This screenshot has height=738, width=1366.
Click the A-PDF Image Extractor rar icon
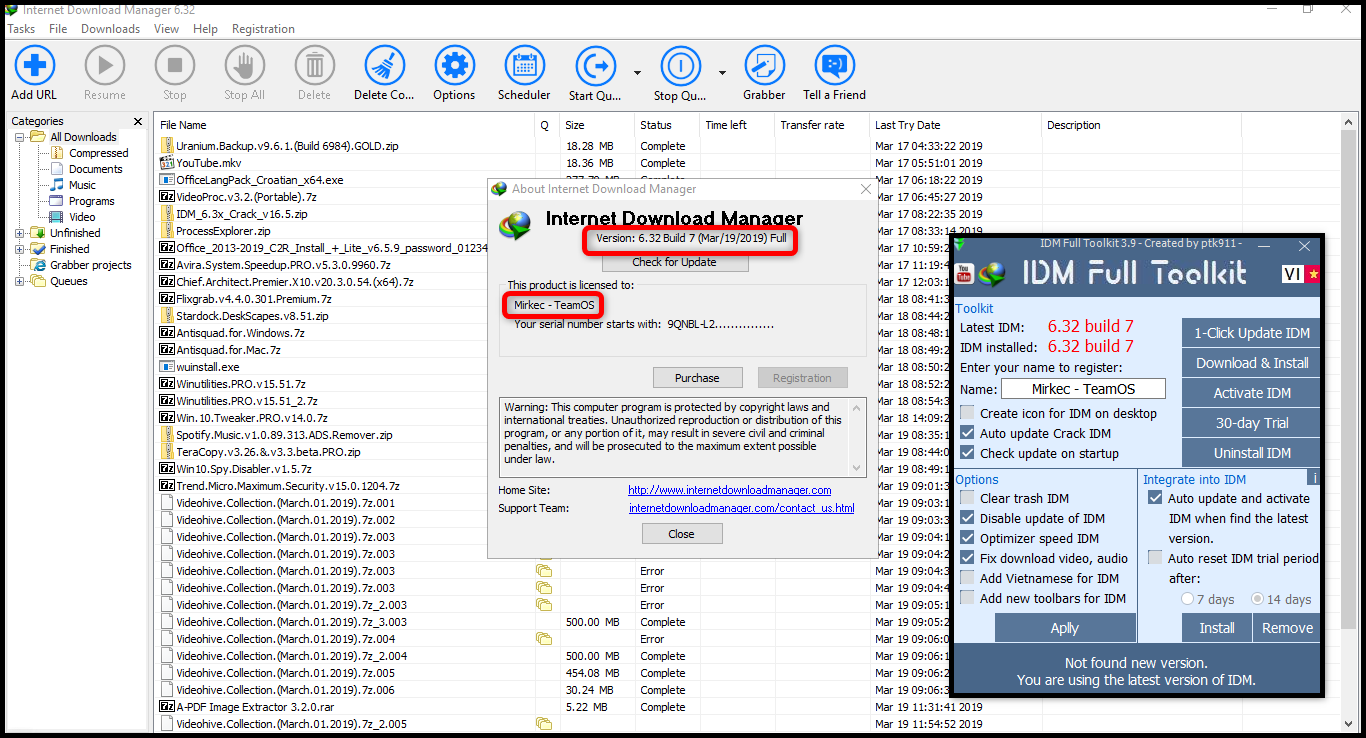pyautogui.click(x=168, y=707)
